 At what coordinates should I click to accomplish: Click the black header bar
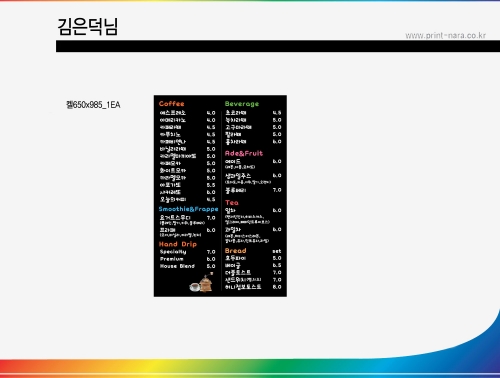(278, 46)
